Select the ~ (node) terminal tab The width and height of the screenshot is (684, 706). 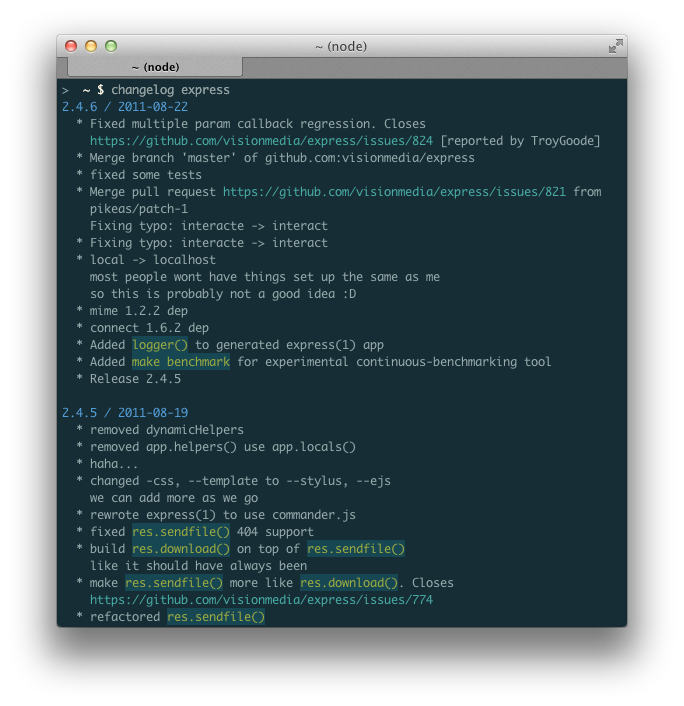click(x=155, y=67)
